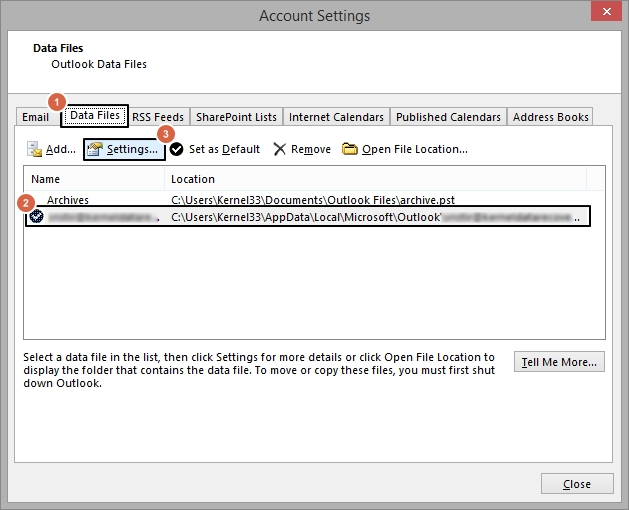Click the archive.pst location path
629x510 pixels.
click(313, 200)
